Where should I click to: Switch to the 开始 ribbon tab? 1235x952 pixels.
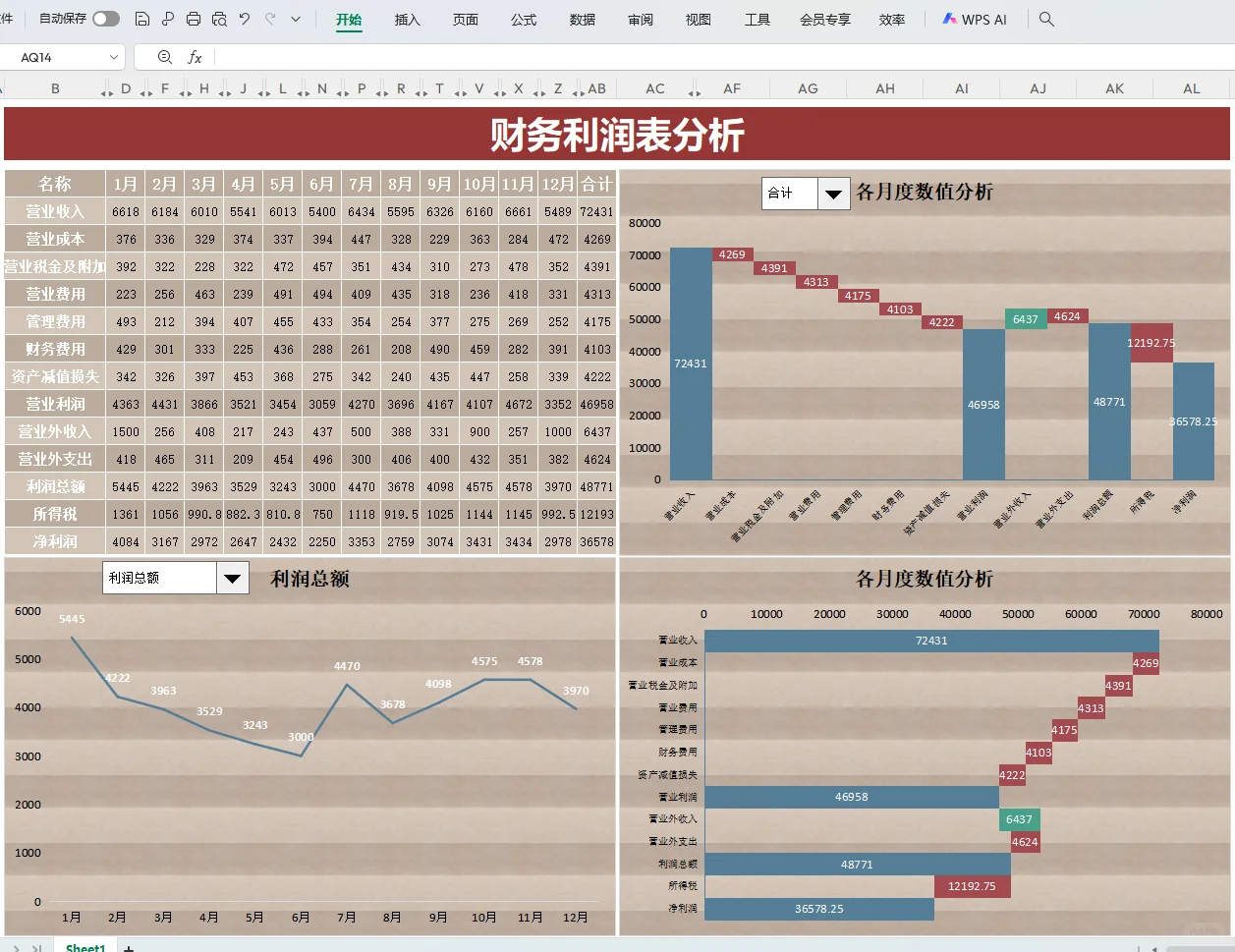tap(349, 20)
